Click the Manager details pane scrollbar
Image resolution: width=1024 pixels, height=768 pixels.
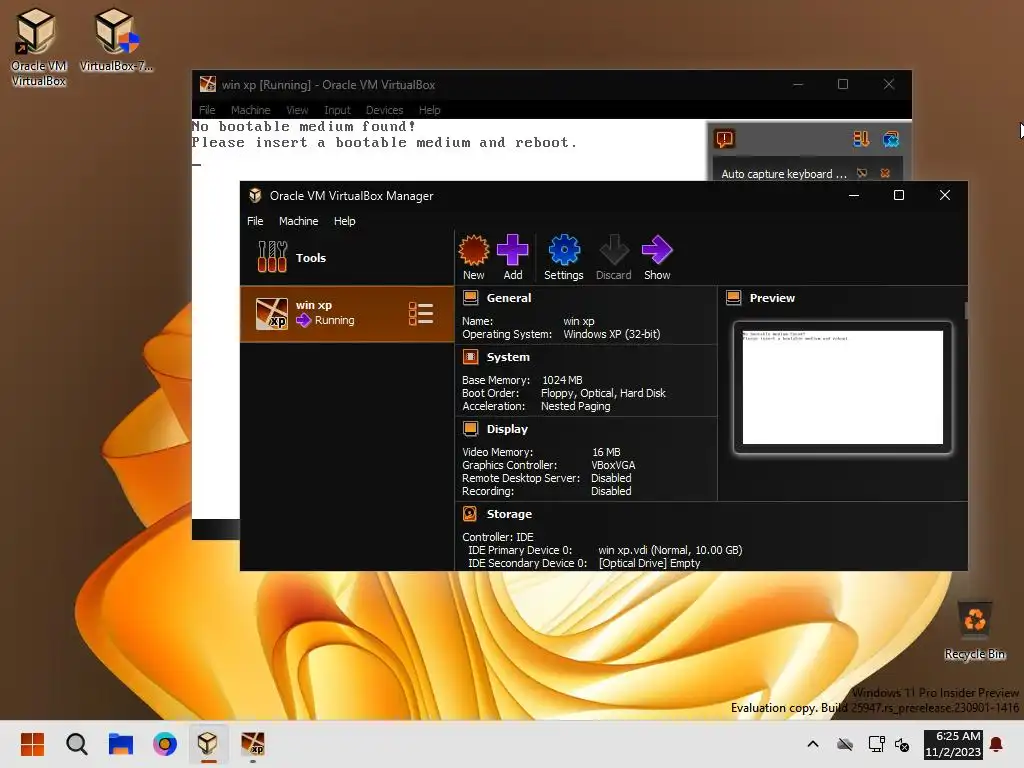pyautogui.click(x=965, y=311)
